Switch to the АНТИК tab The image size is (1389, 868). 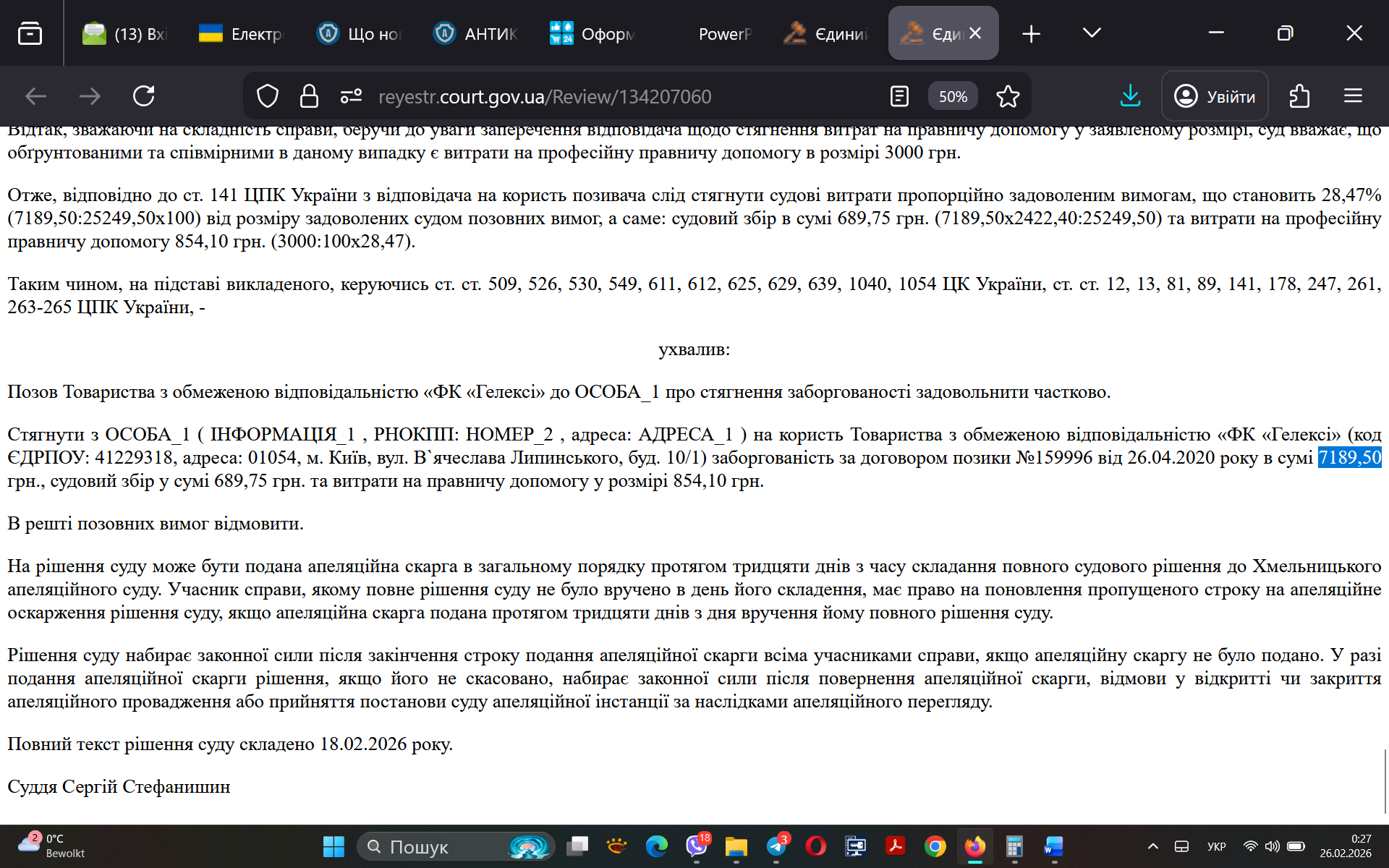[x=476, y=33]
